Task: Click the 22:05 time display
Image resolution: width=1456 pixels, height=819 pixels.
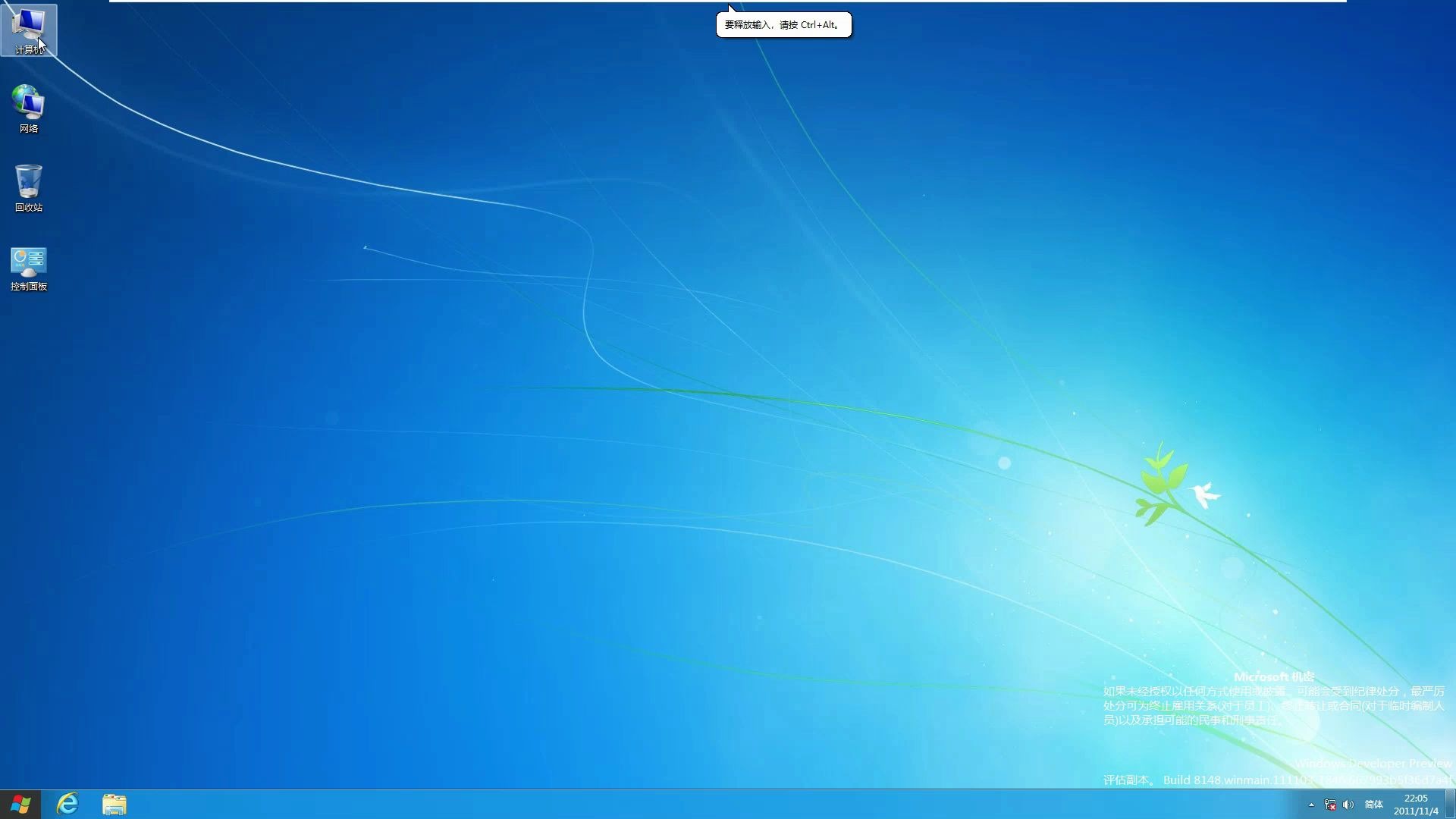Action: 1416,798
